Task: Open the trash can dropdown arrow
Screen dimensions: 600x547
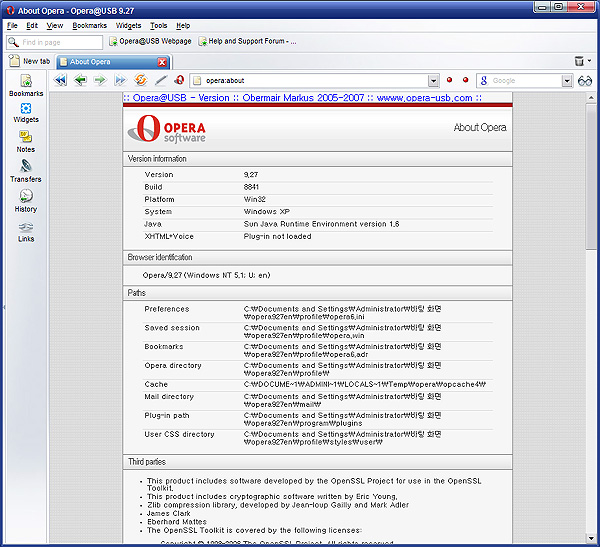Action: point(590,60)
